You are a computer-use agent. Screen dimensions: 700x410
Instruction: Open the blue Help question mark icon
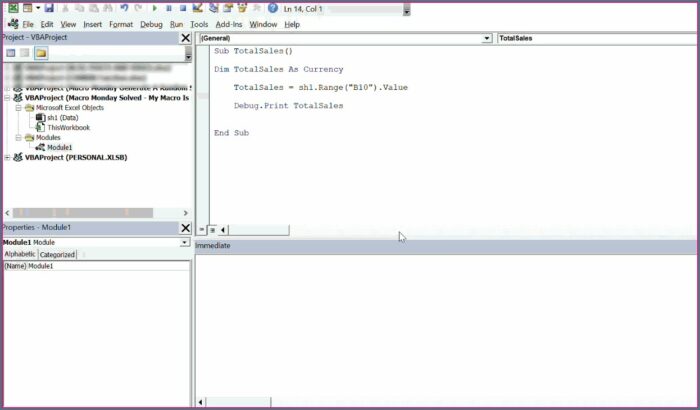pos(273,8)
